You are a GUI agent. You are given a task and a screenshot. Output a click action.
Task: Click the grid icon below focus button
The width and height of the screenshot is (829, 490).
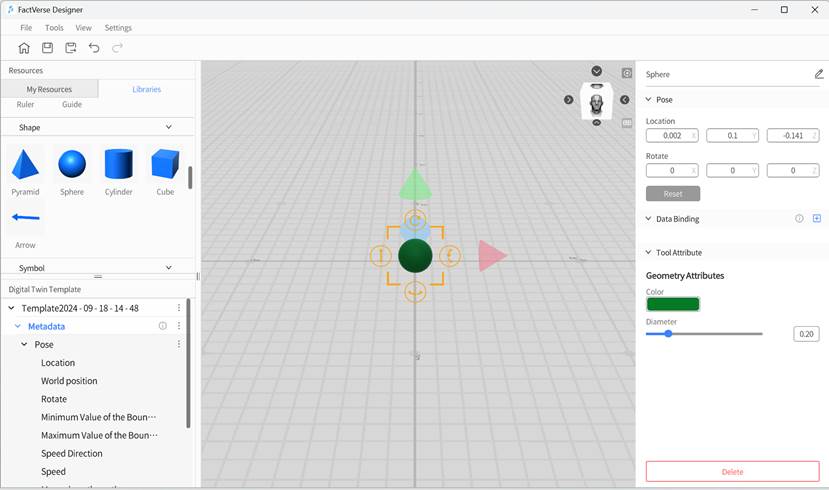point(627,123)
